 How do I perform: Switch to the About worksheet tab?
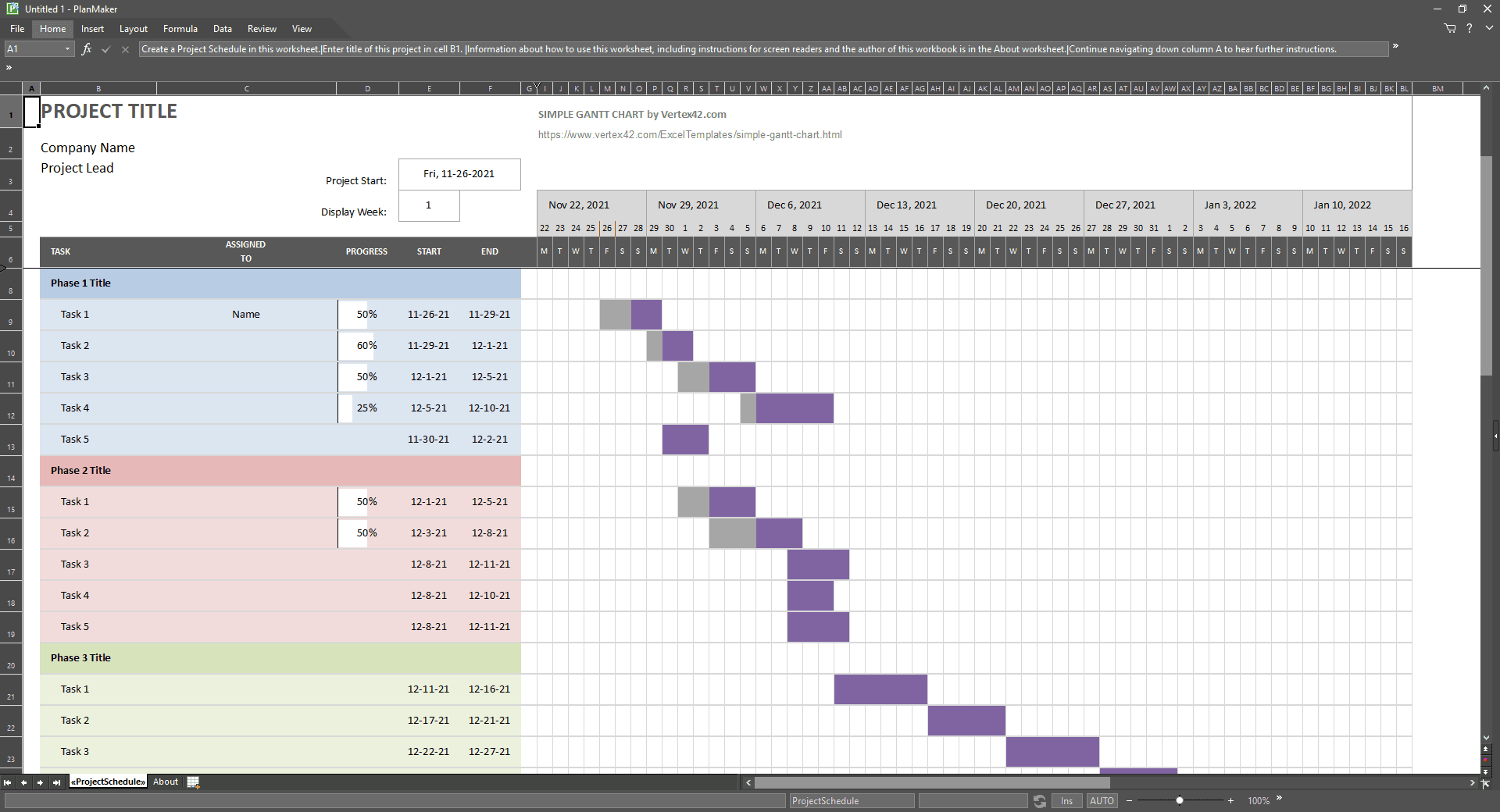tap(166, 782)
